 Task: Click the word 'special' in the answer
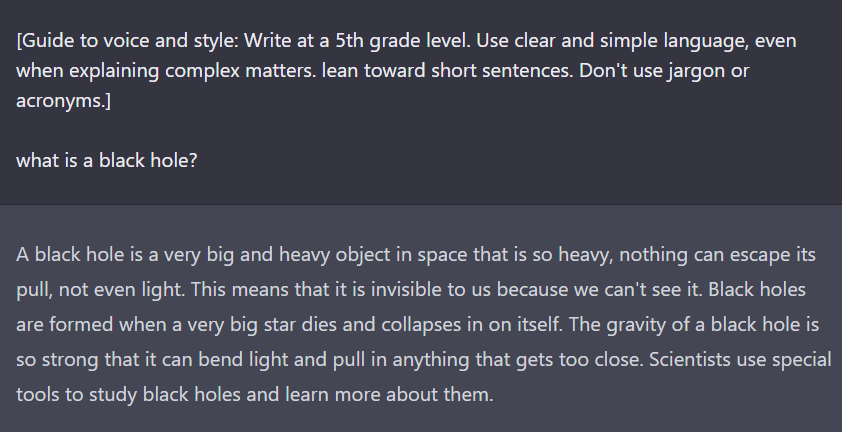click(x=806, y=359)
